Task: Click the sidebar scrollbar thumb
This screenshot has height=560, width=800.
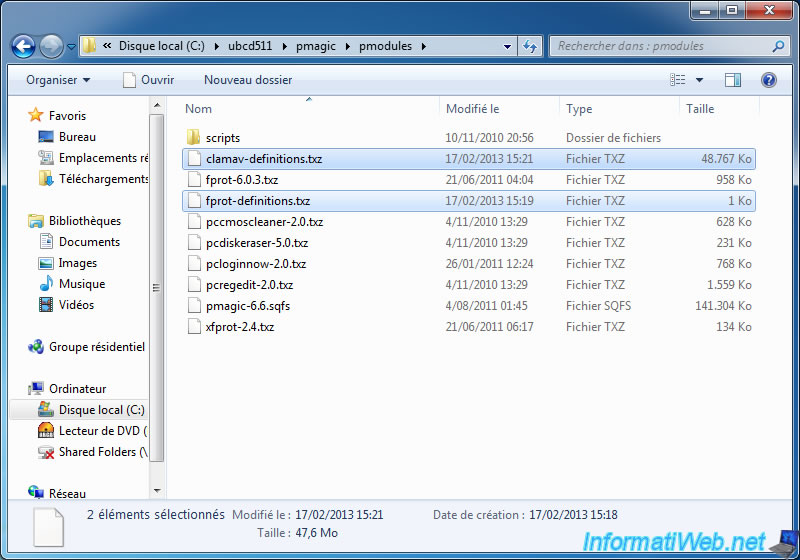Action: click(x=157, y=288)
